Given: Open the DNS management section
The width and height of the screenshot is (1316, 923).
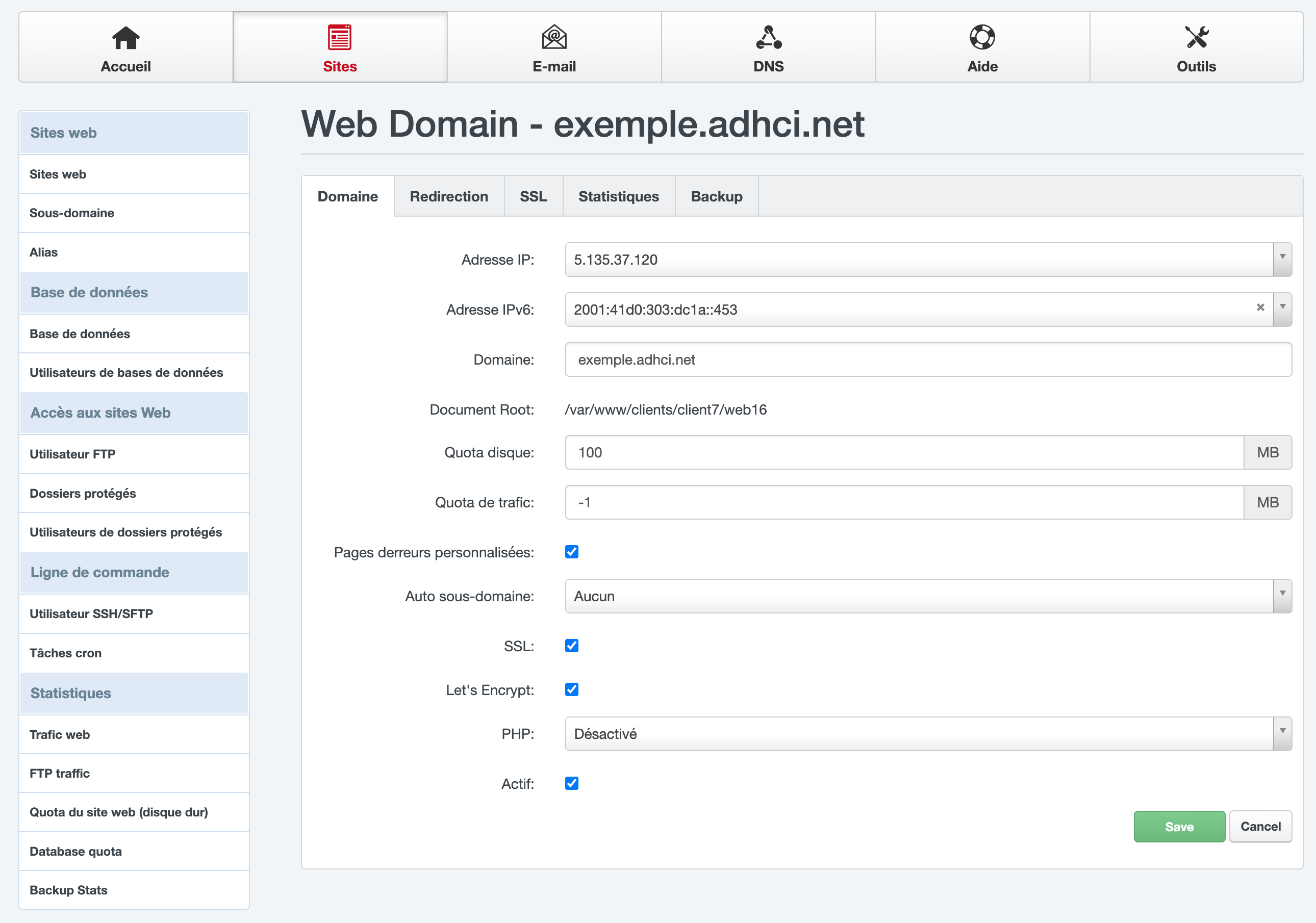Looking at the screenshot, I should coord(768,47).
